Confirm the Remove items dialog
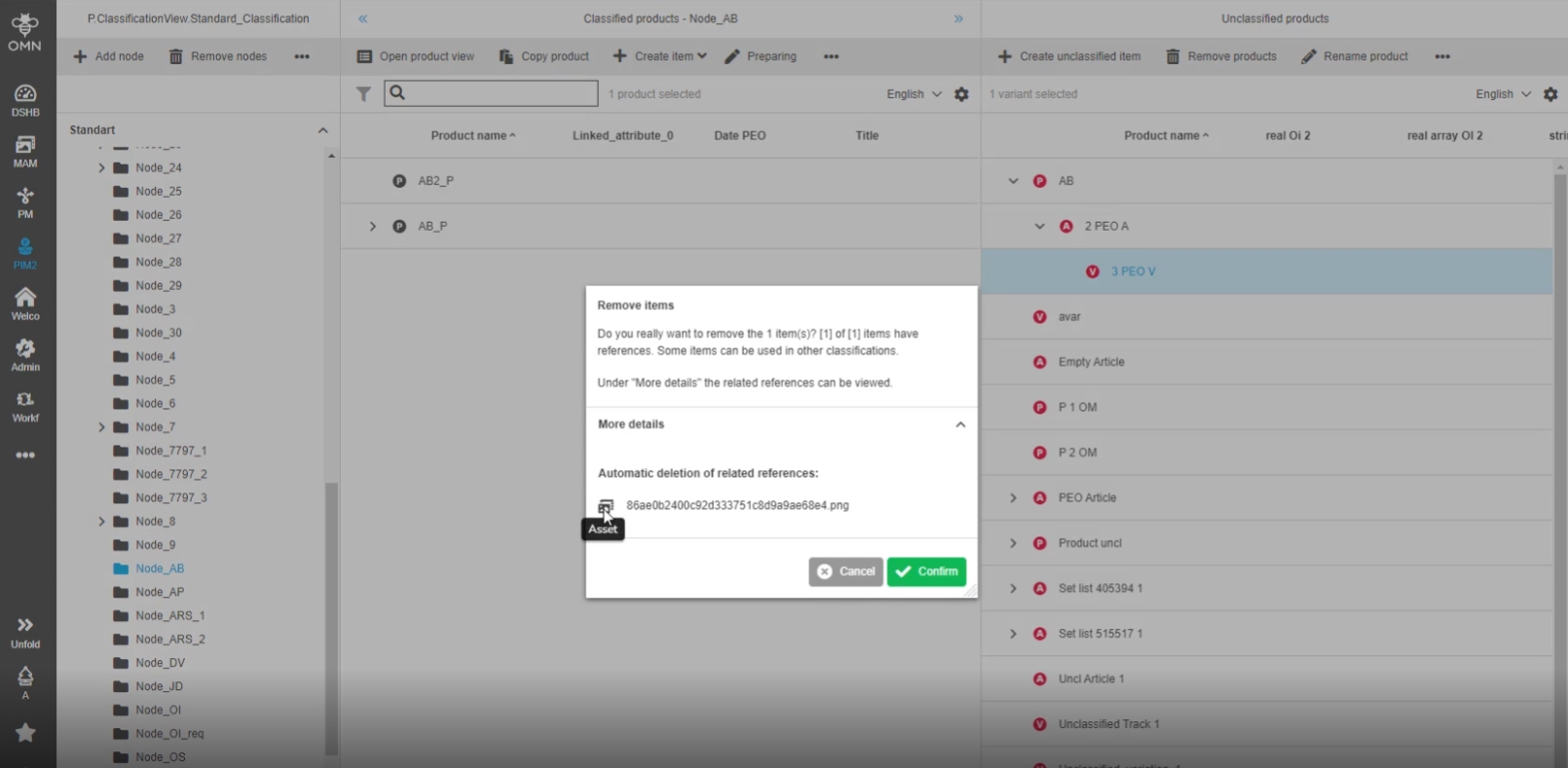This screenshot has height=768, width=1568. pyautogui.click(x=926, y=571)
